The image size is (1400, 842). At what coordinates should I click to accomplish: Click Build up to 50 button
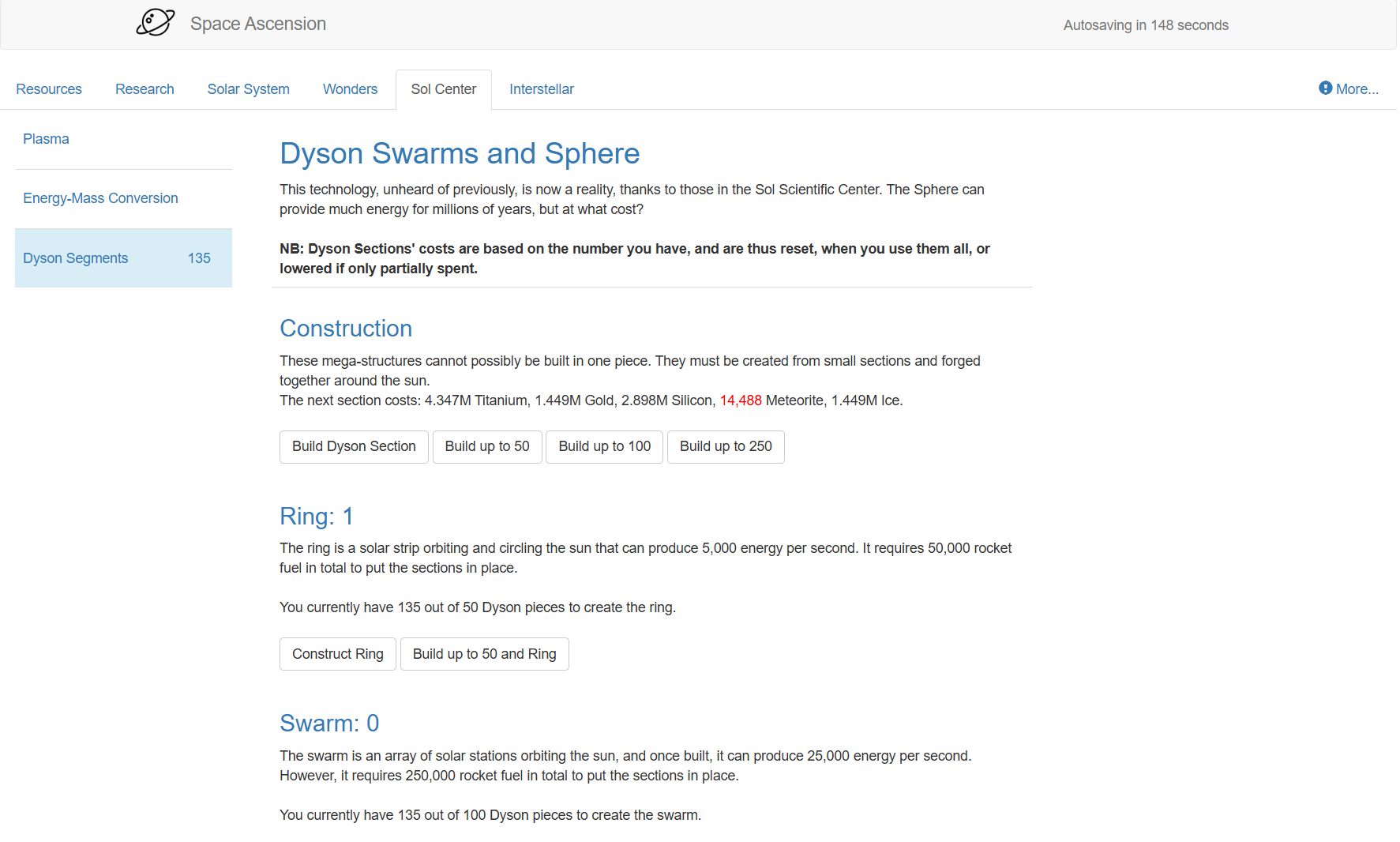486,447
